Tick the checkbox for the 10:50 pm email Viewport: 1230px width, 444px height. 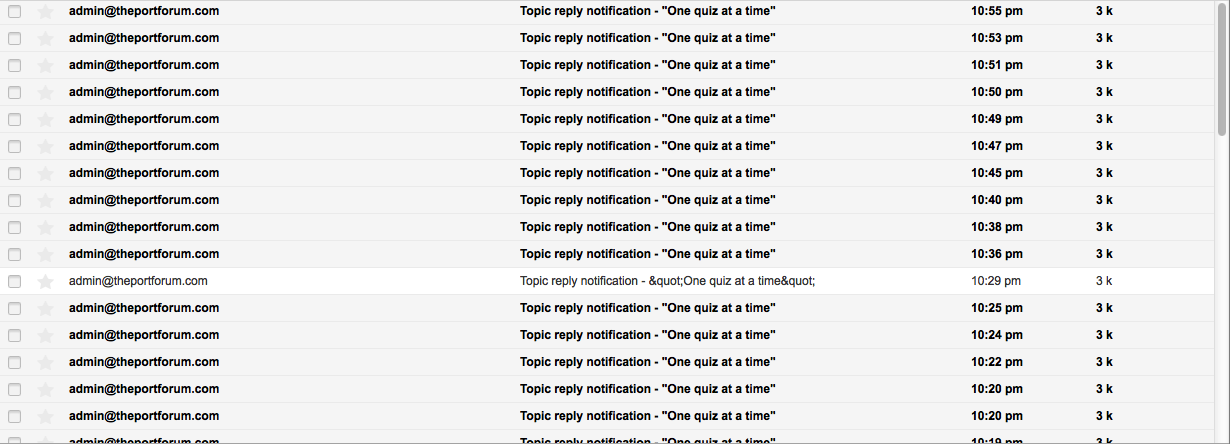point(14,93)
